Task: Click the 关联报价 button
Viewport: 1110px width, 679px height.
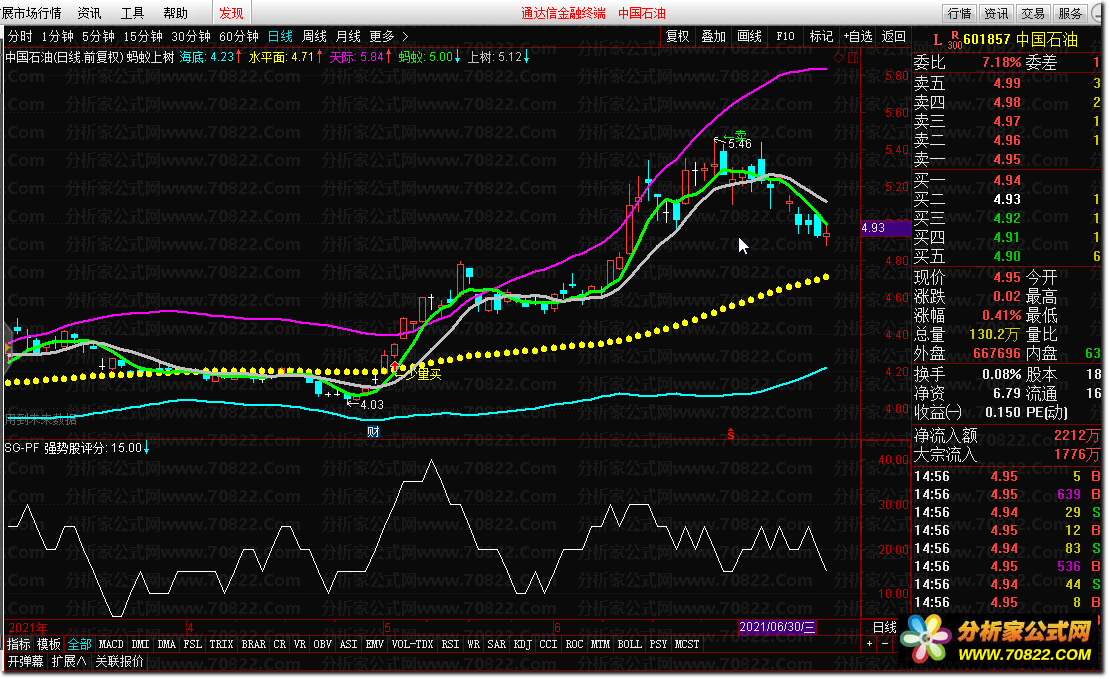Action: click(x=120, y=661)
